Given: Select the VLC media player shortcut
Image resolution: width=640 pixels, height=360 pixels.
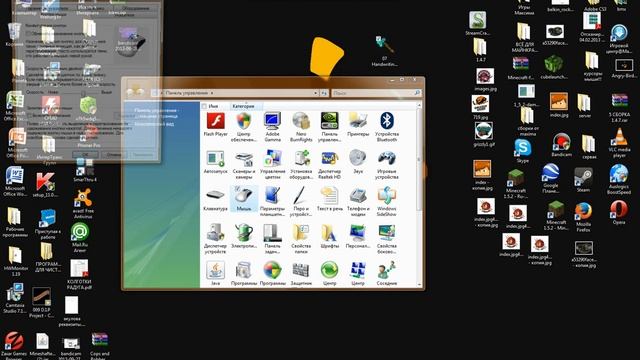Looking at the screenshot, I should (619, 143).
